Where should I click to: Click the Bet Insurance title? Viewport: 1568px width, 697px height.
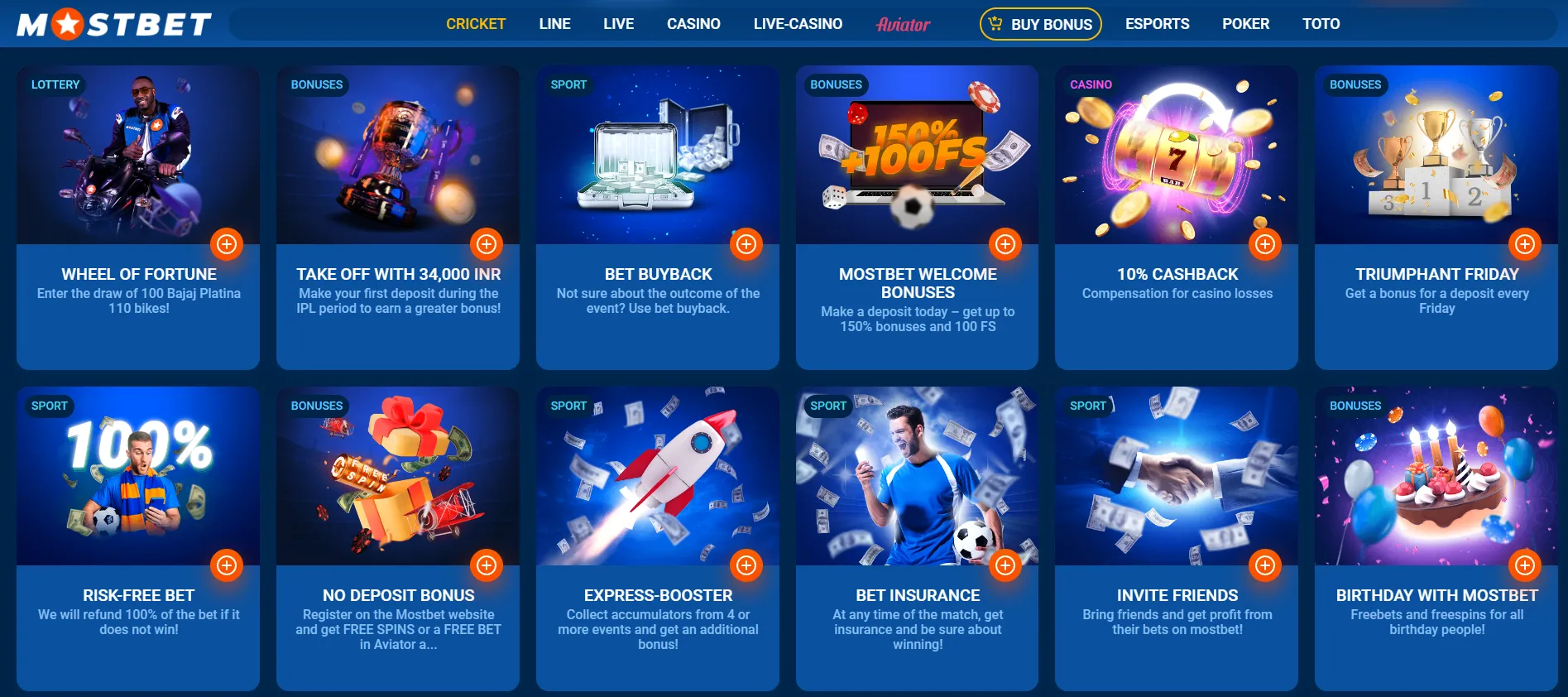[918, 595]
